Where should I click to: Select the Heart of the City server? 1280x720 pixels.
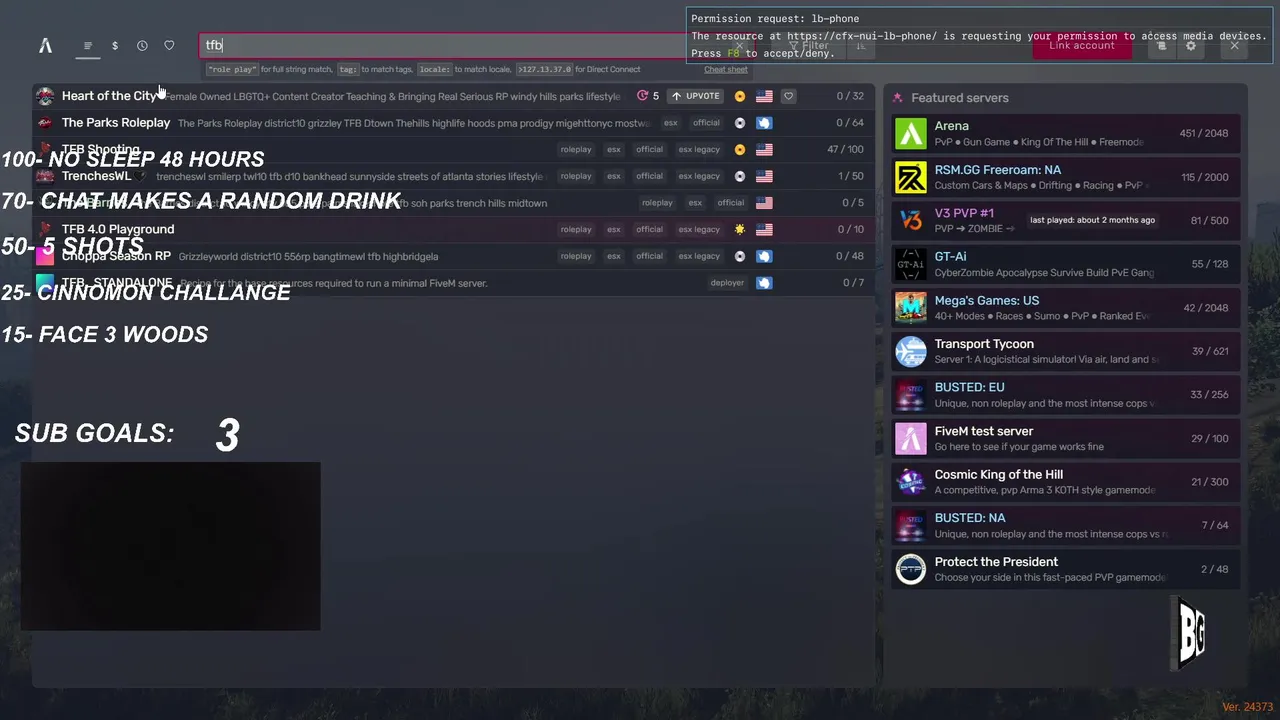pyautogui.click(x=453, y=96)
